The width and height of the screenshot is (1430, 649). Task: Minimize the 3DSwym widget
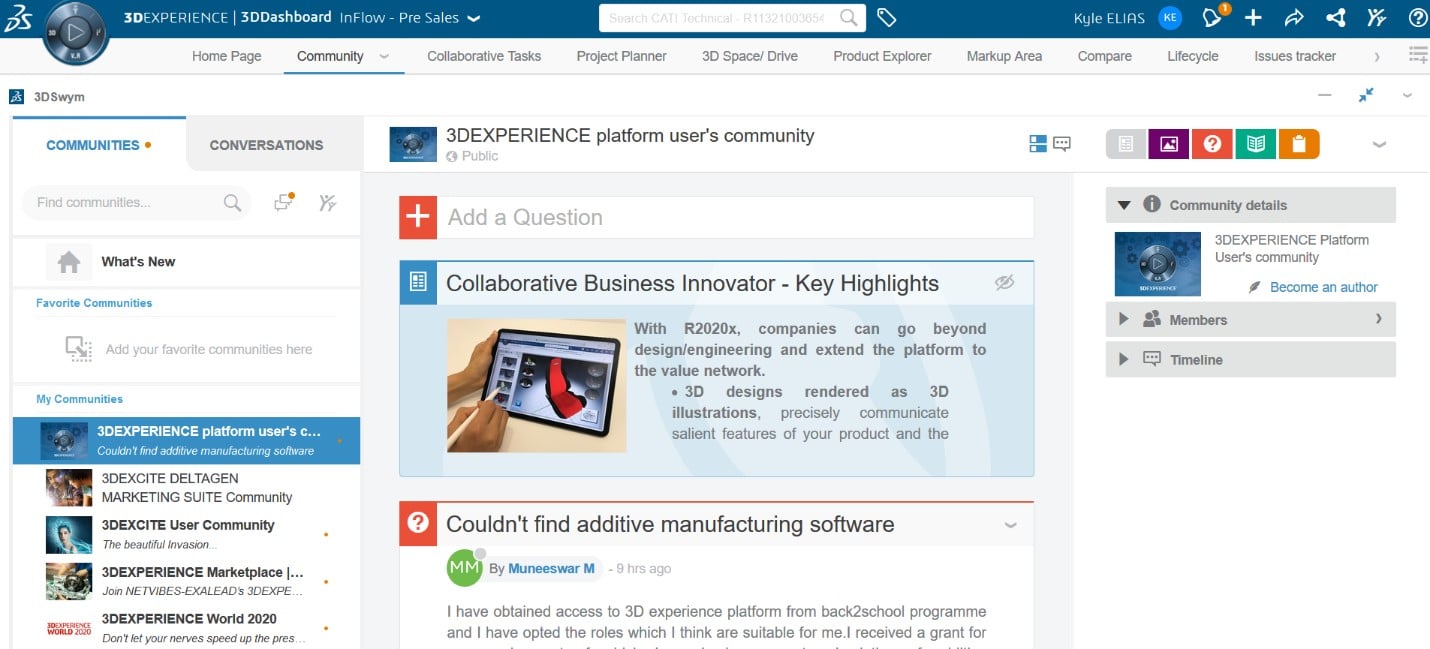pyautogui.click(x=1325, y=95)
